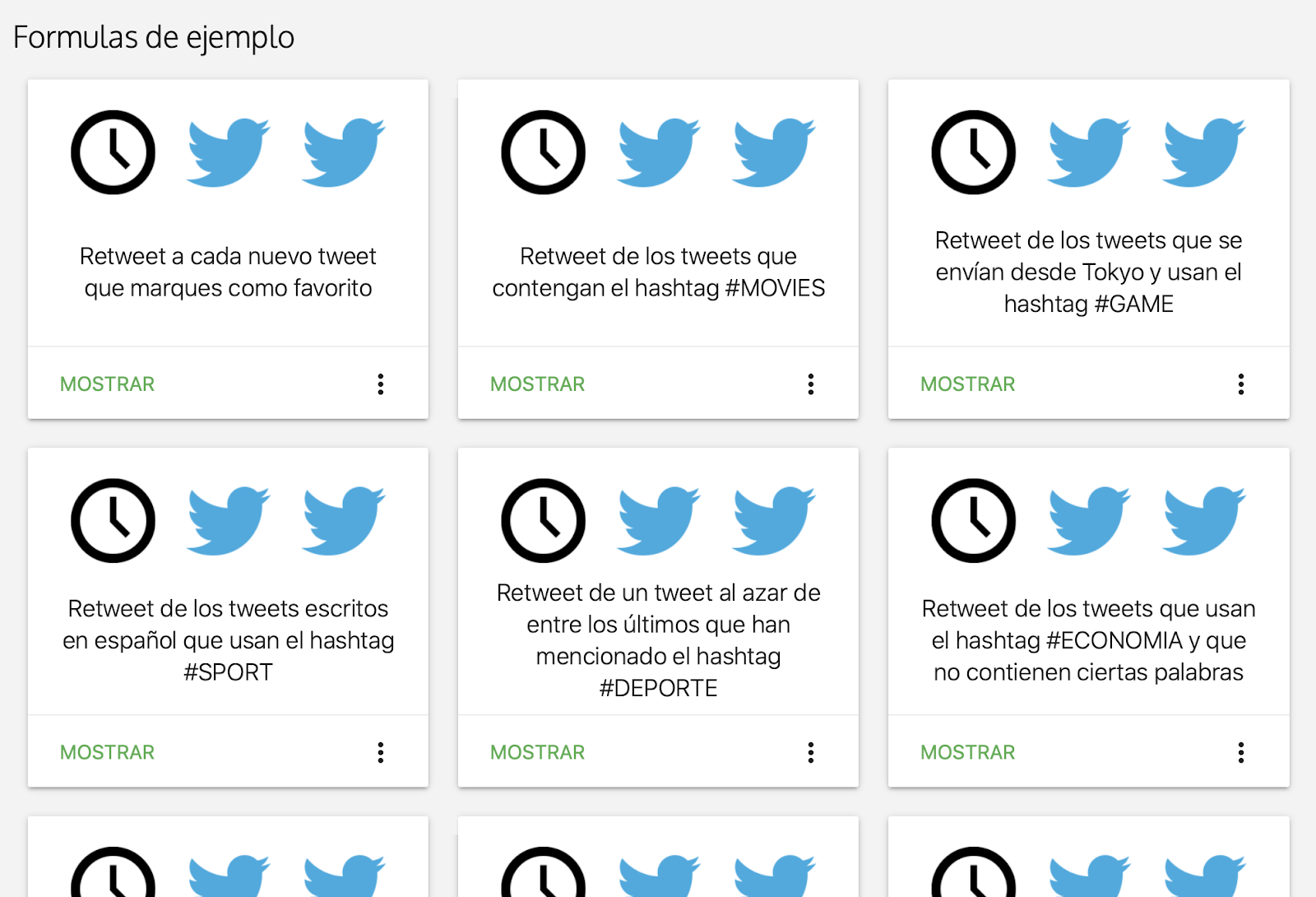
Task: Open the three-dot menu on the #ECONOMIA card
Action: (x=1240, y=752)
